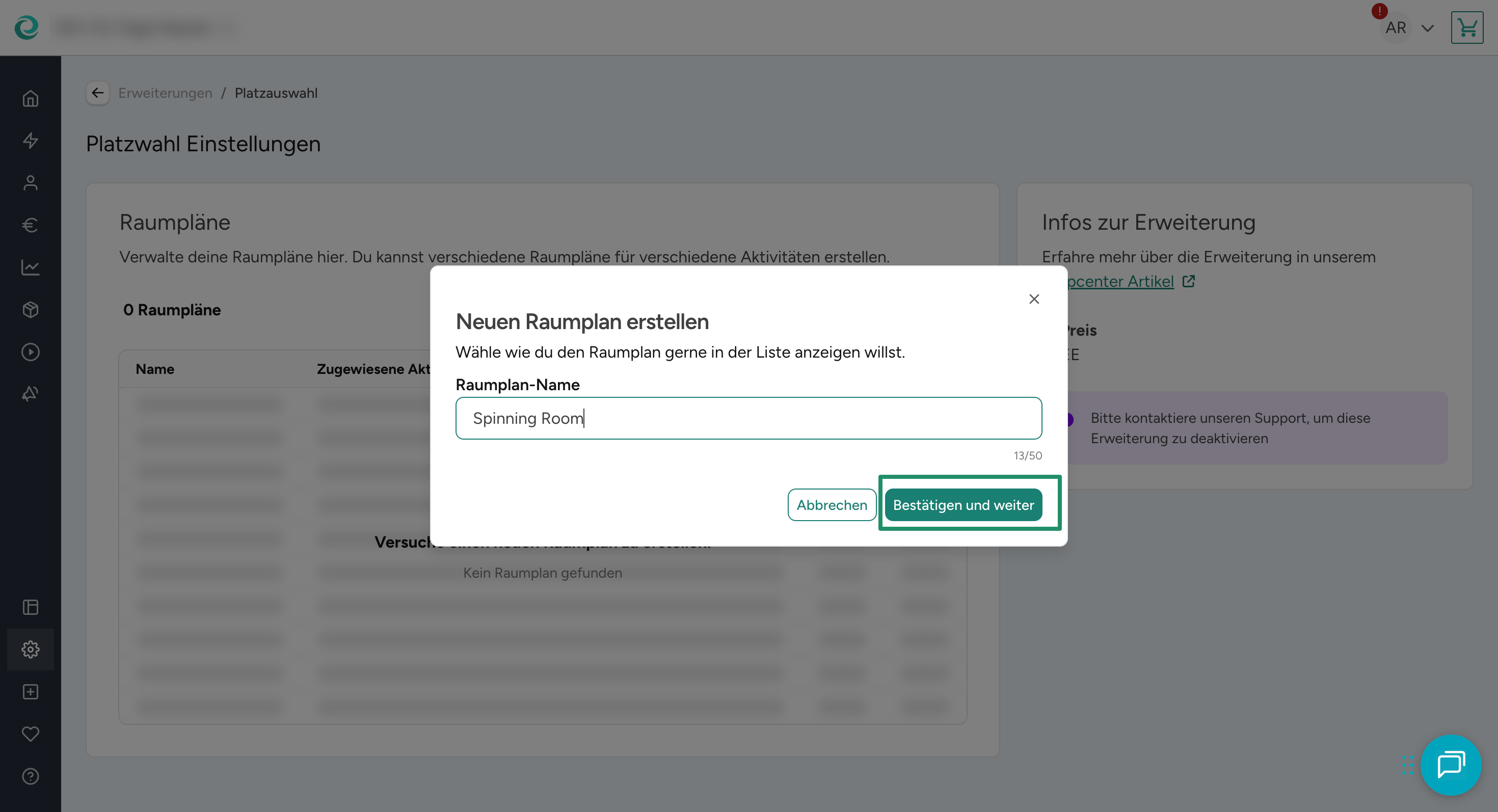The image size is (1498, 812).
Task: Click Bestätigen und weiter button
Action: tap(963, 504)
